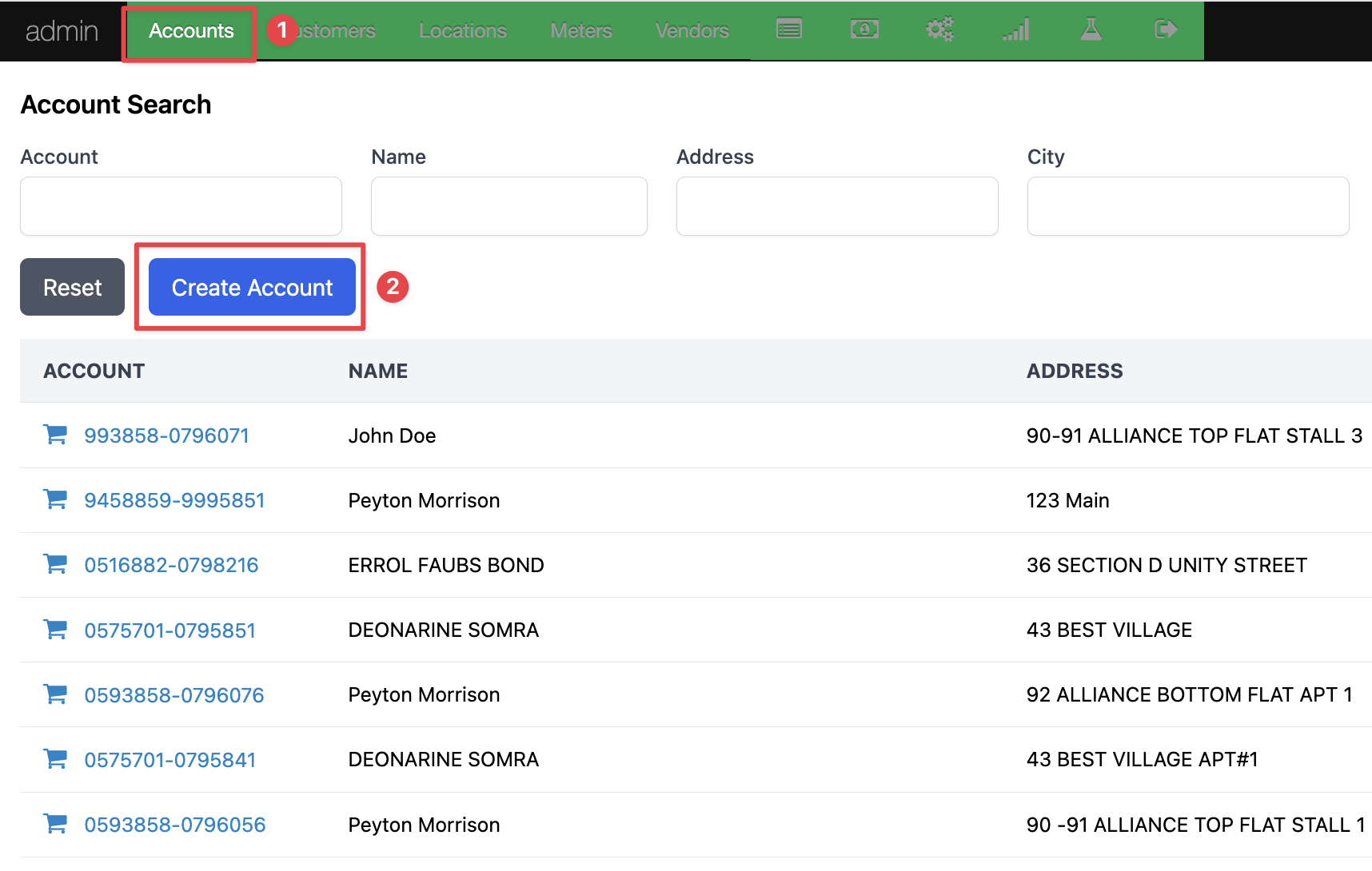Open reports via signal bars icon
Viewport: 1372px width, 871px height.
click(x=1015, y=30)
